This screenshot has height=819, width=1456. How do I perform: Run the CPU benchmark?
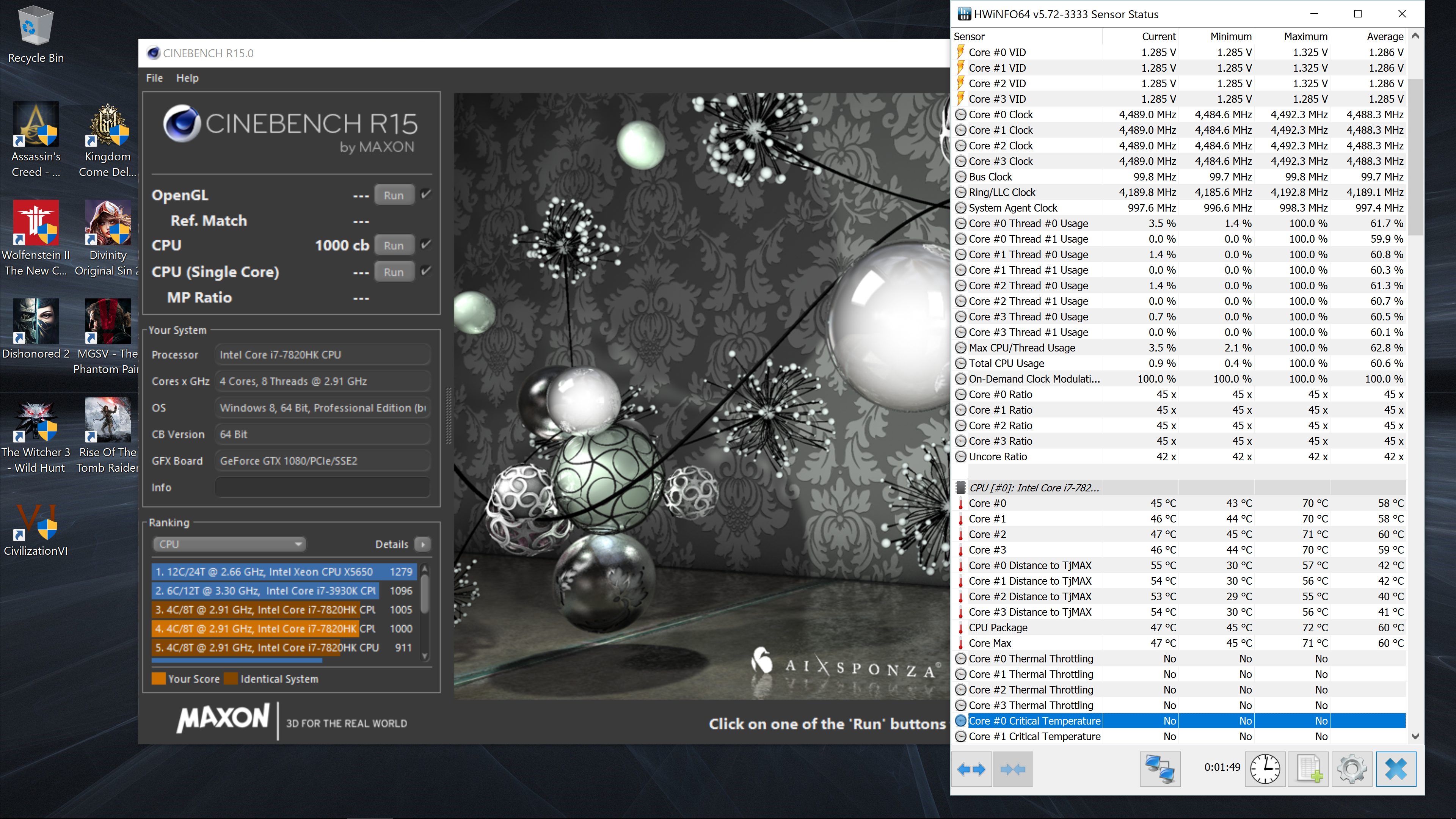tap(394, 245)
